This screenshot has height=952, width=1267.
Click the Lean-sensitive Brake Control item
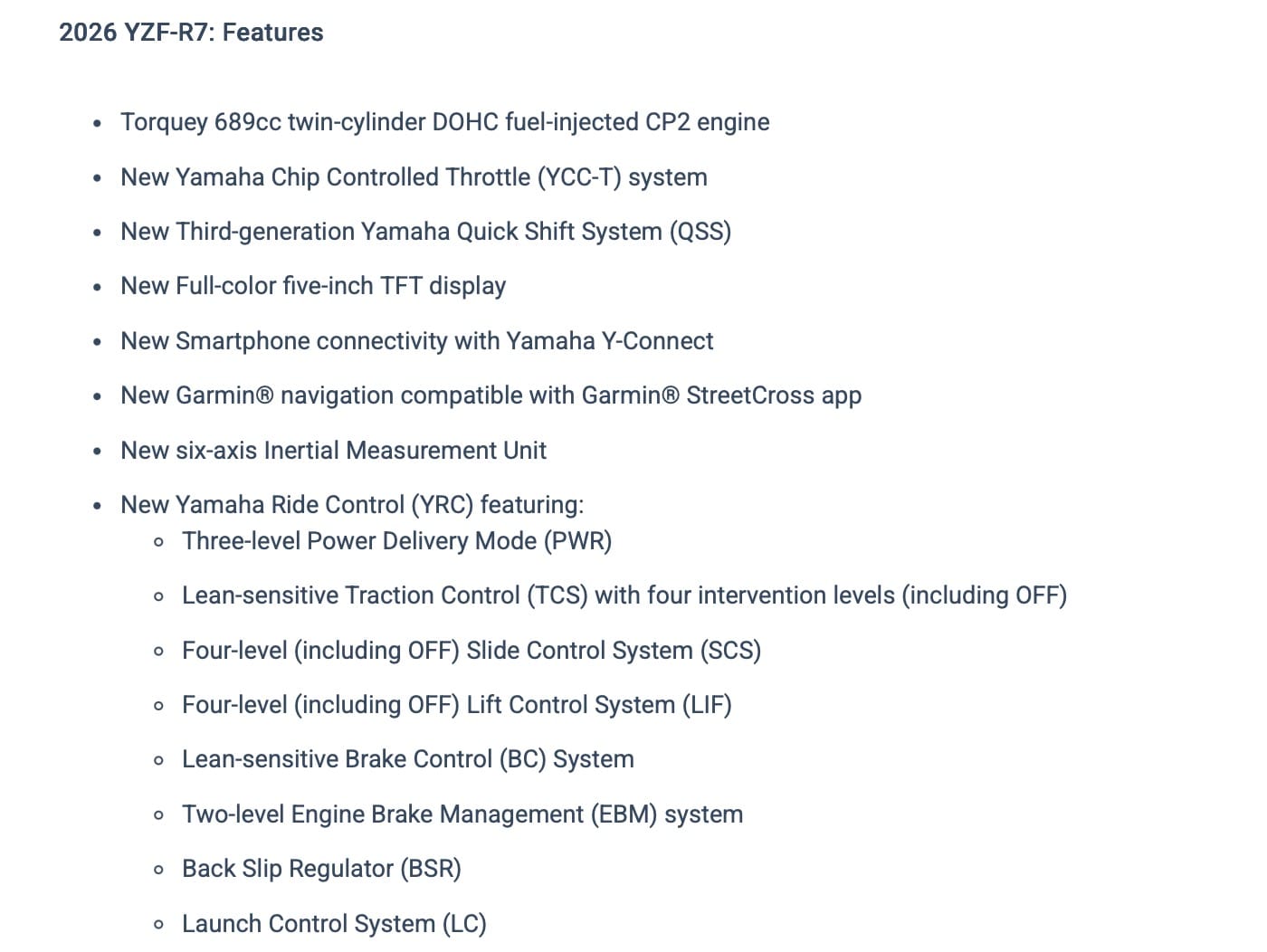coord(407,759)
